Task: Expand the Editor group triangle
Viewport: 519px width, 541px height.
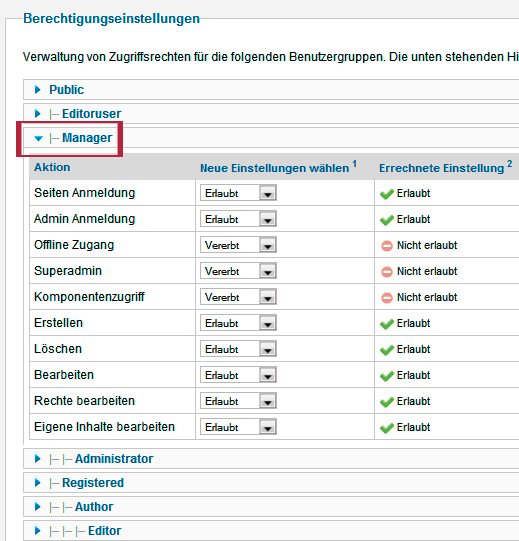Action: tap(38, 531)
